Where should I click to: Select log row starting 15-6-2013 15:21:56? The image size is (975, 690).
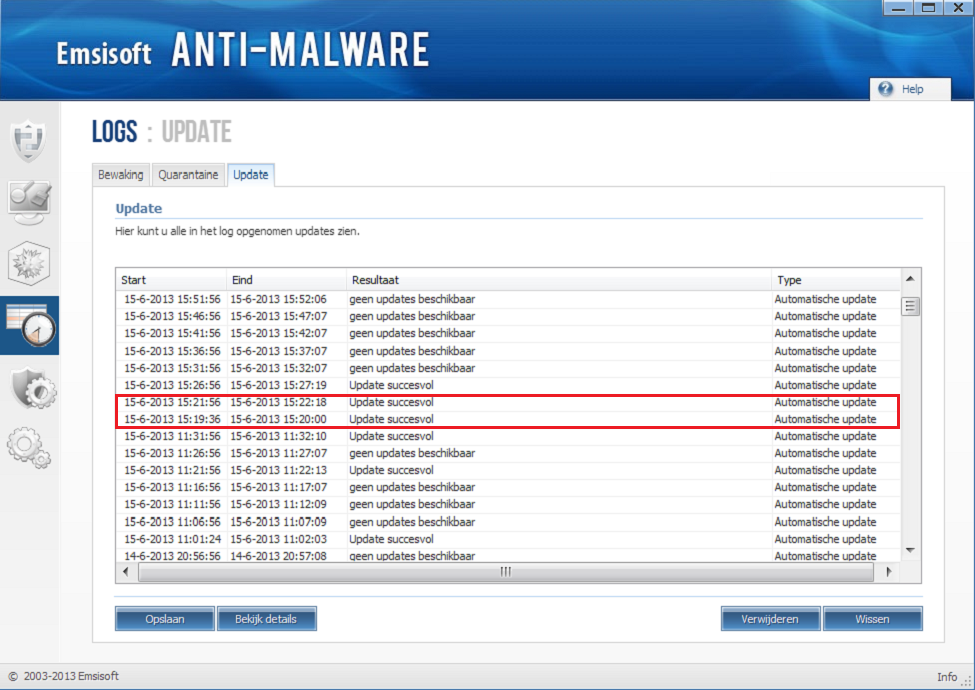pos(508,402)
